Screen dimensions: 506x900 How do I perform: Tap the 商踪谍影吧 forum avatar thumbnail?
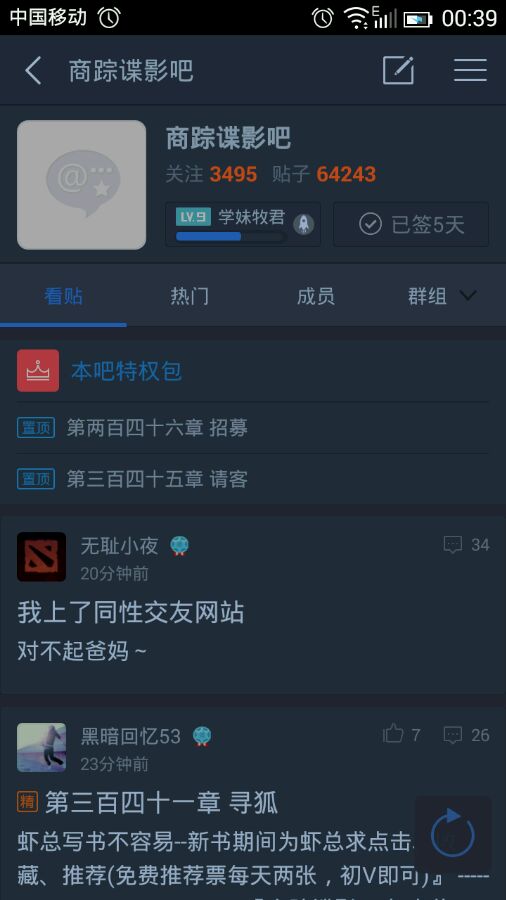pos(81,185)
